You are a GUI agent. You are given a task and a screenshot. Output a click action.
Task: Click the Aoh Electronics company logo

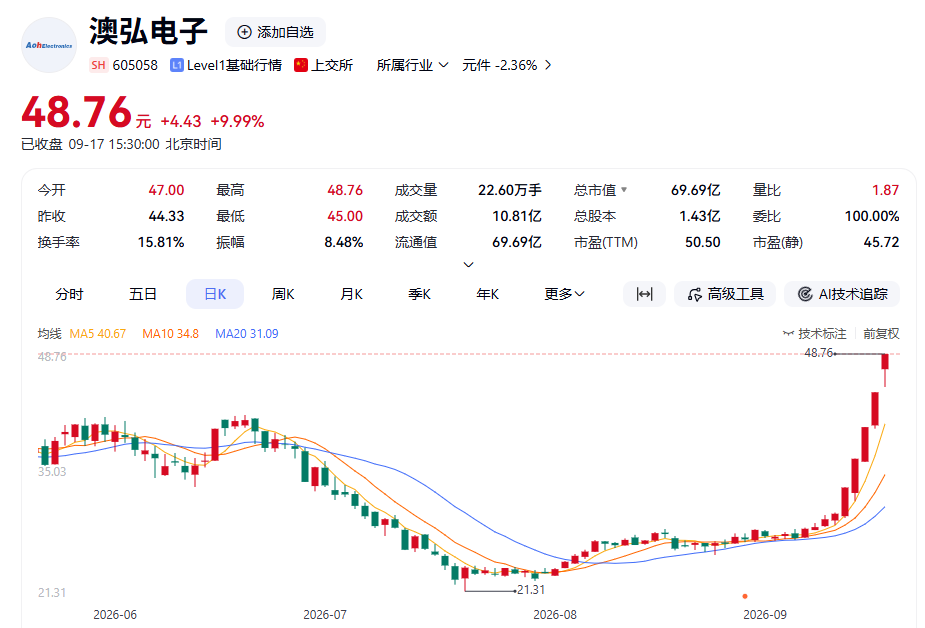49,45
